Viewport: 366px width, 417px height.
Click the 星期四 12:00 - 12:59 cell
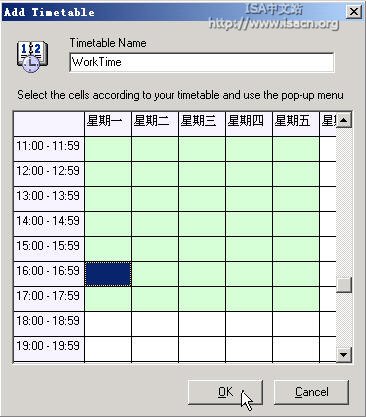point(249,174)
